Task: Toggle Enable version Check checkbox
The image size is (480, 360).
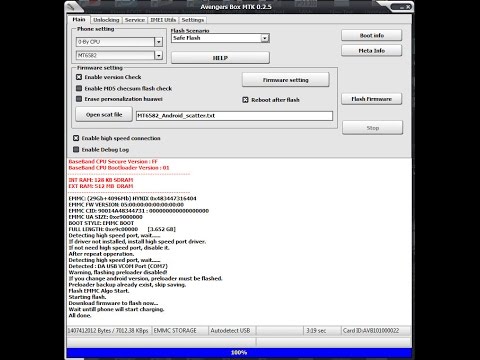Action: click(79, 77)
